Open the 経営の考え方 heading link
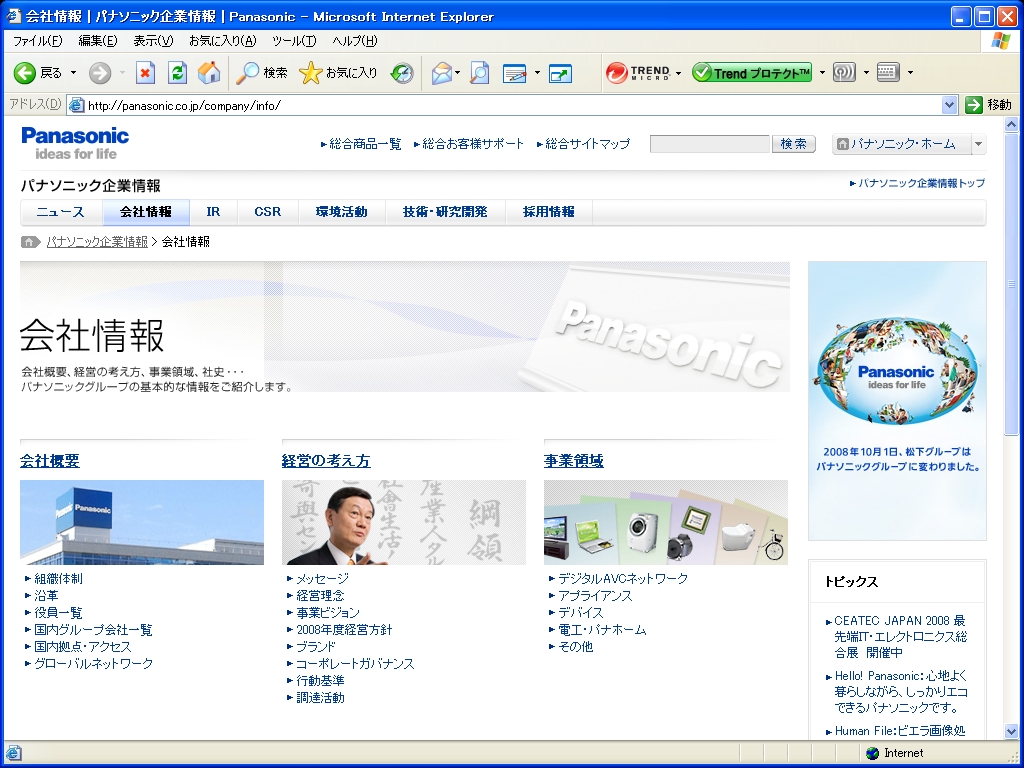 [326, 461]
